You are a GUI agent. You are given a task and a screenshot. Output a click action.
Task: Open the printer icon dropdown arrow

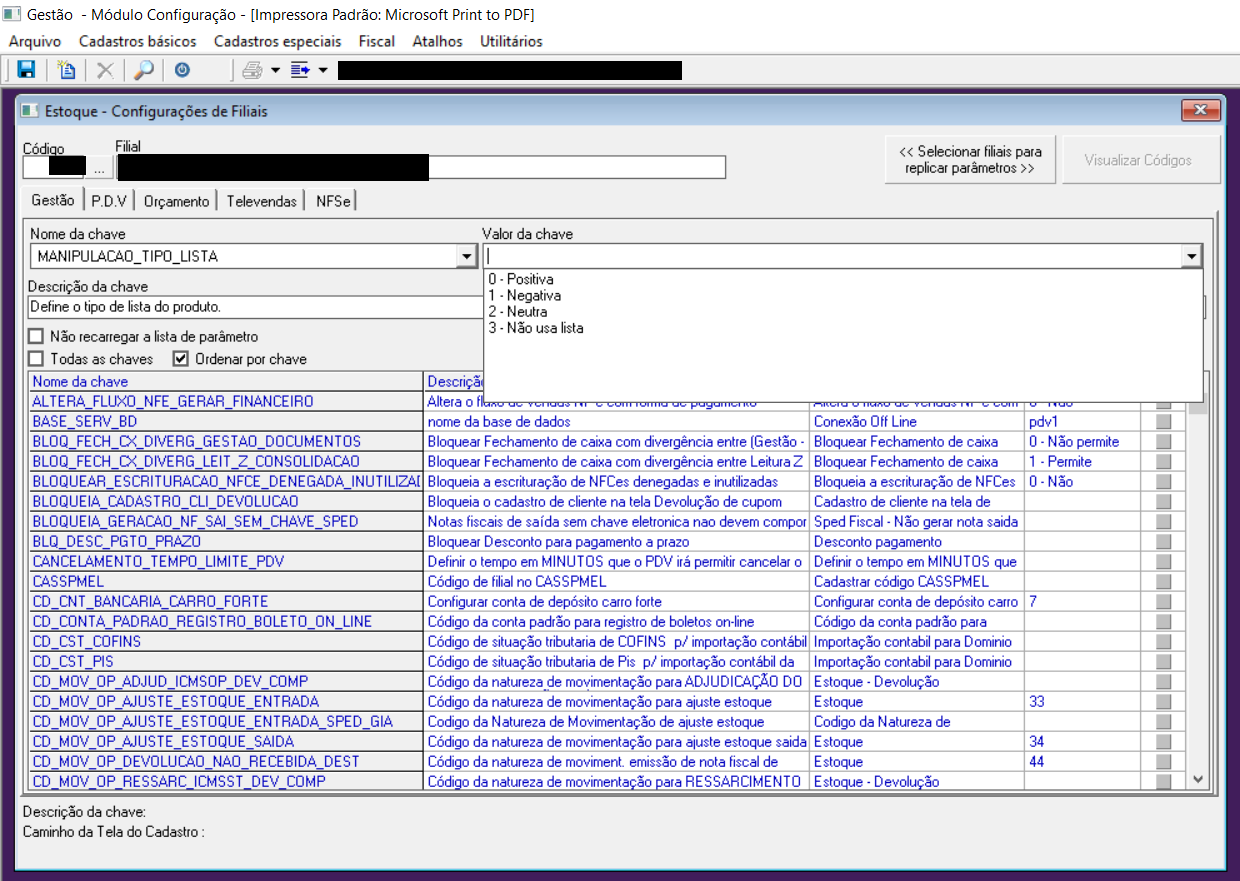click(275, 70)
